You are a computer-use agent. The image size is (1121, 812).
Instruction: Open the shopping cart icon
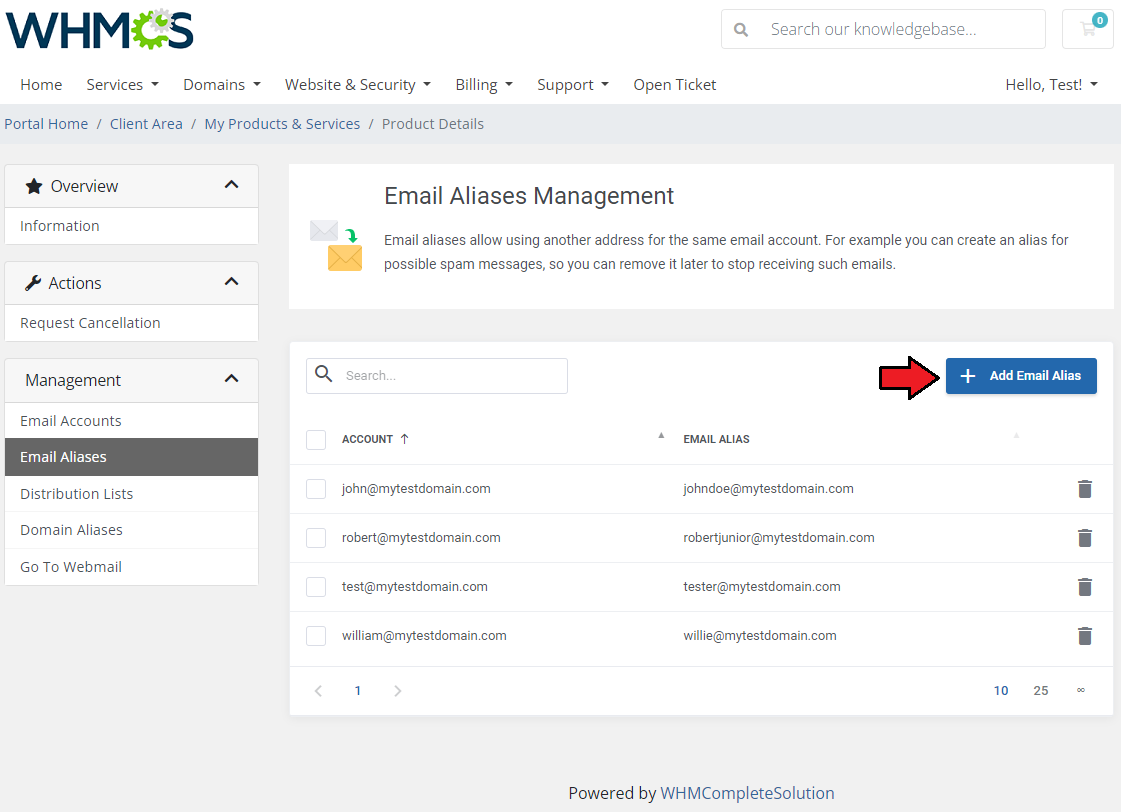[x=1087, y=29]
